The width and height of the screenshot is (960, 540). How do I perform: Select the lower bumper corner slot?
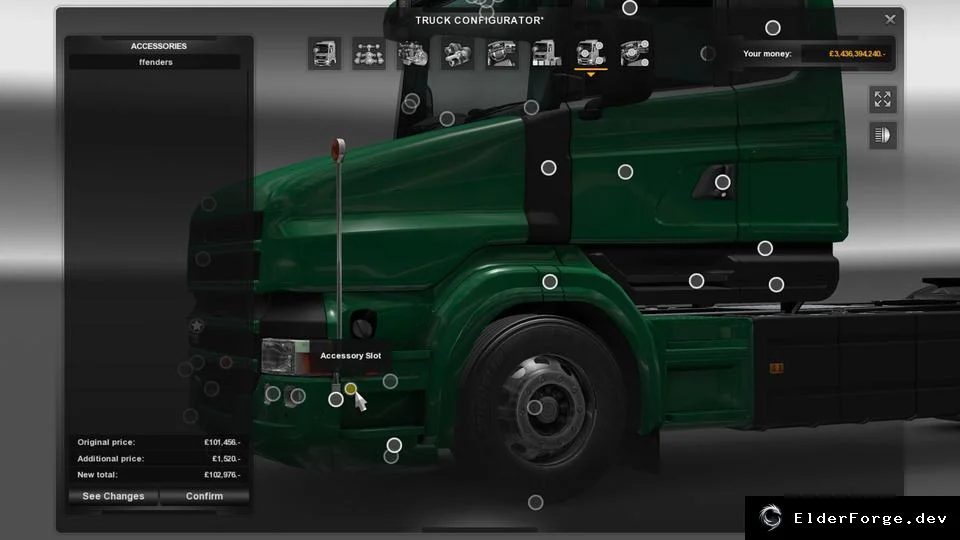pyautogui.click(x=394, y=445)
